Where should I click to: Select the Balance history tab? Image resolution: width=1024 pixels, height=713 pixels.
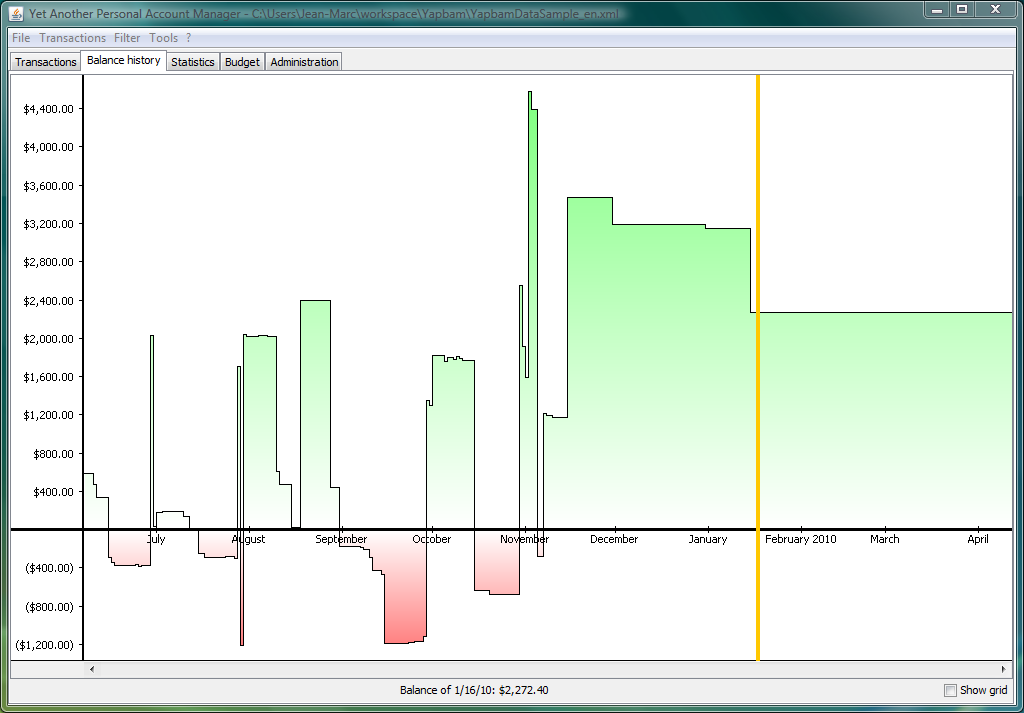pos(123,60)
